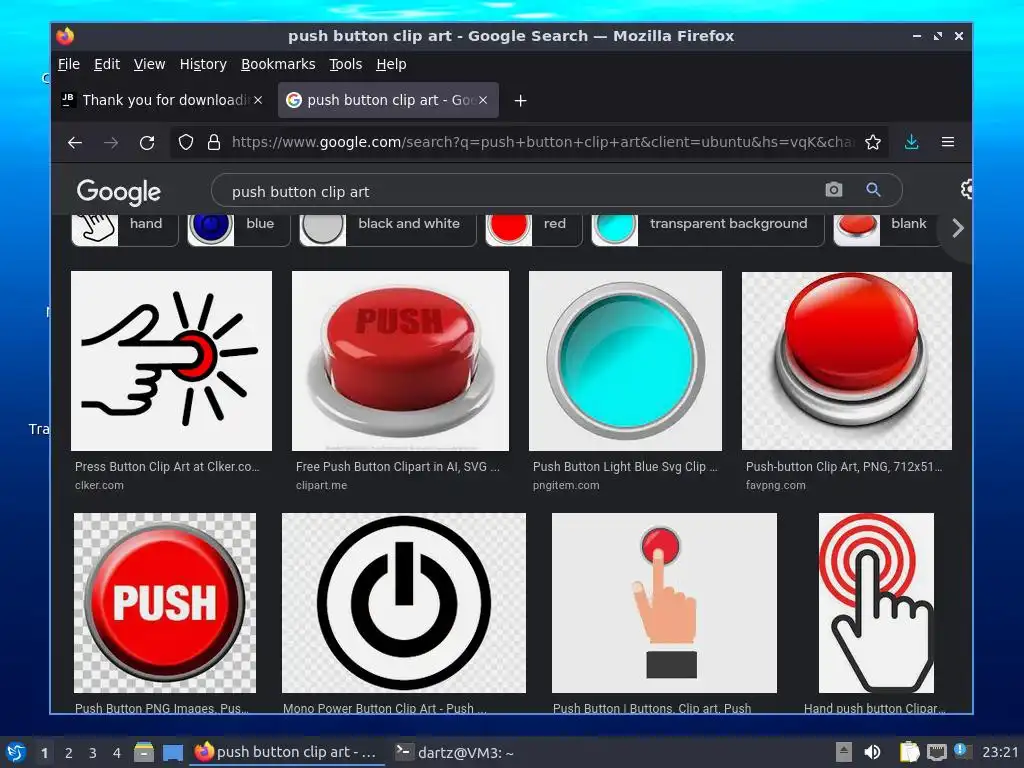Click the removable media tray icon

click(844, 752)
